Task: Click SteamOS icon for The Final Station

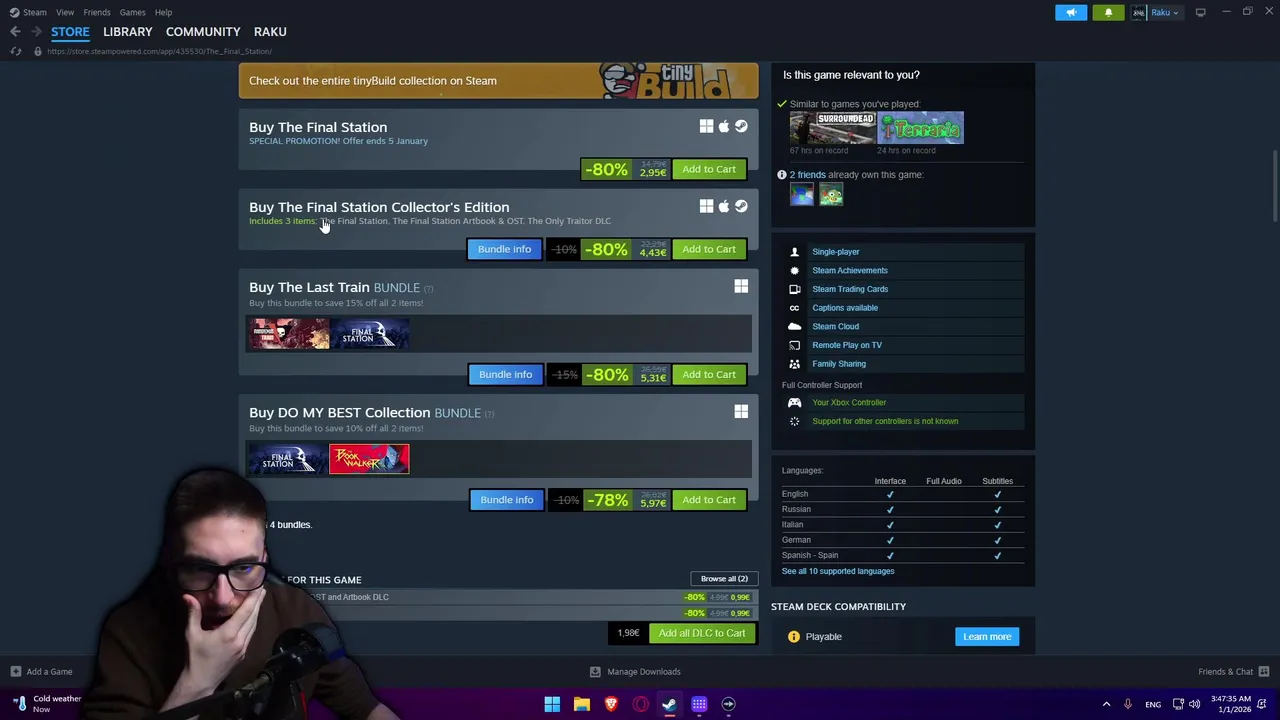Action: click(741, 126)
